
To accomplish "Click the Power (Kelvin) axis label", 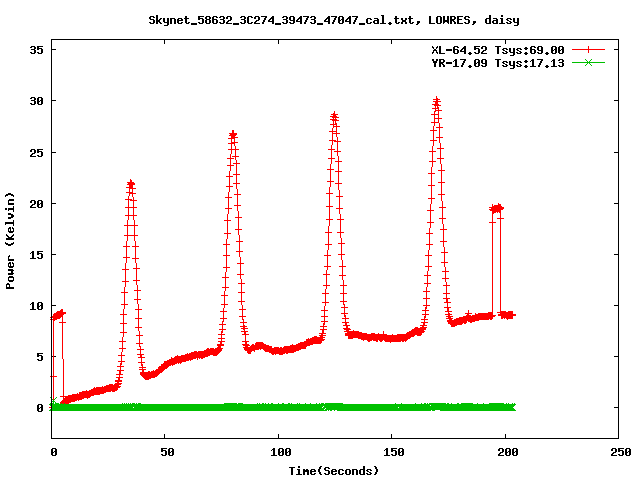I will coord(10,241).
